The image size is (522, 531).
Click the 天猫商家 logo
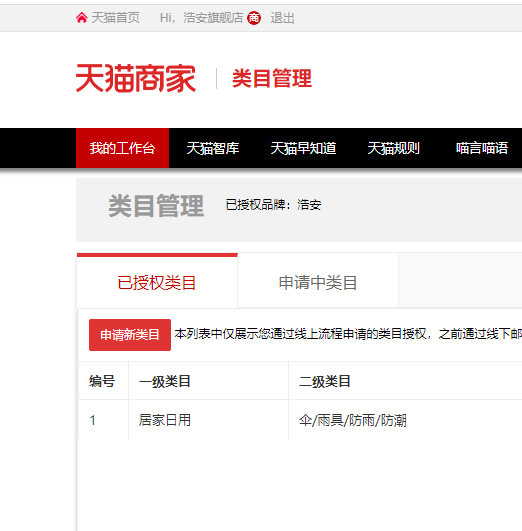[x=136, y=78]
